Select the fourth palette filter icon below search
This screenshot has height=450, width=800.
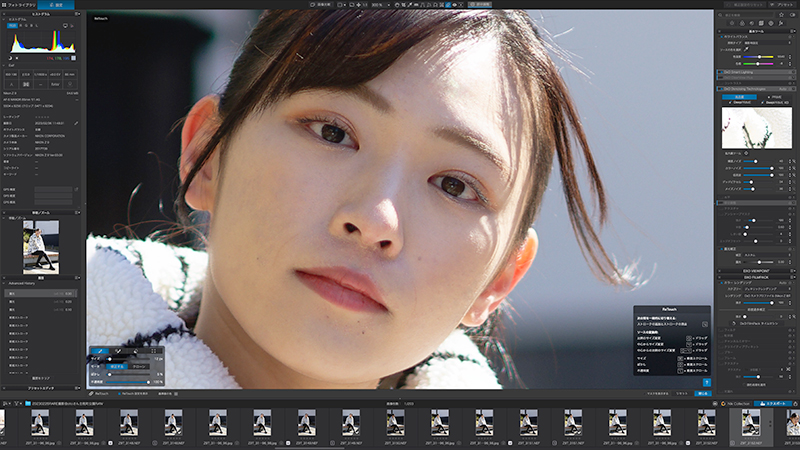(761, 23)
